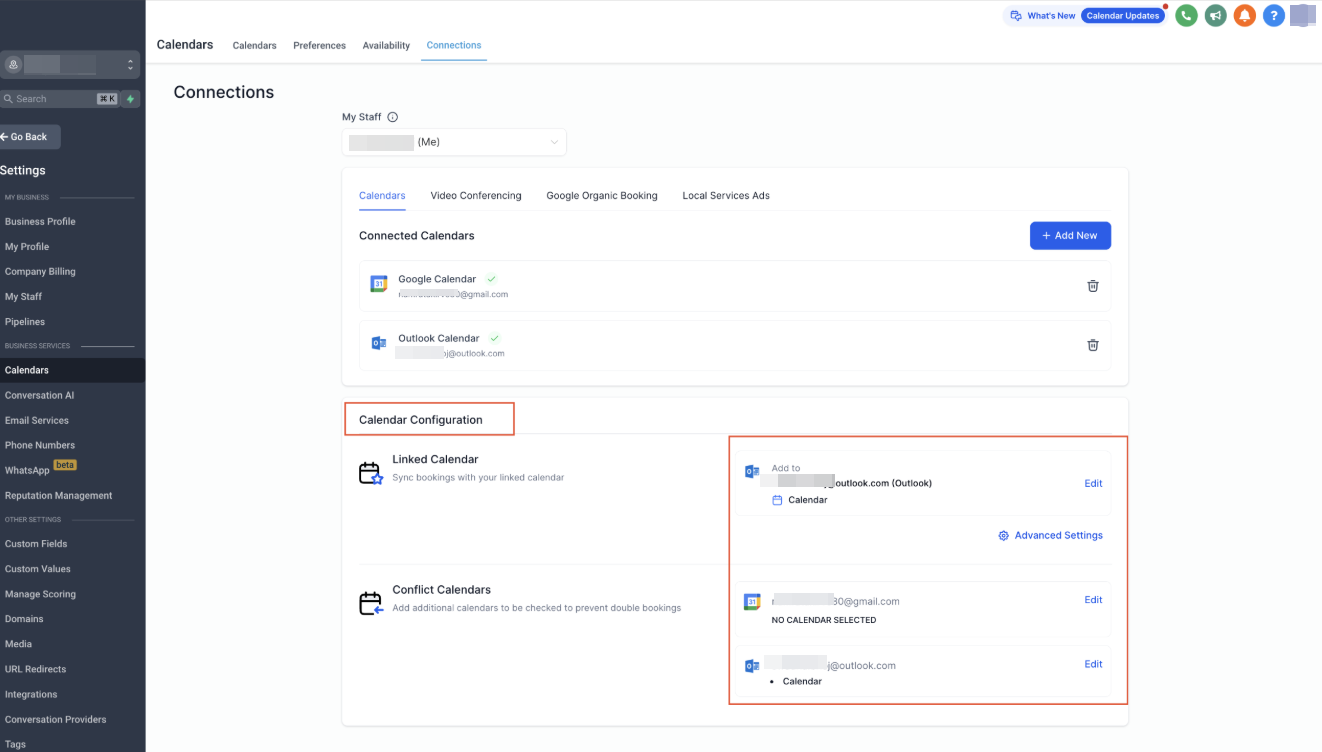Click the My Staff info icon

coord(392,117)
